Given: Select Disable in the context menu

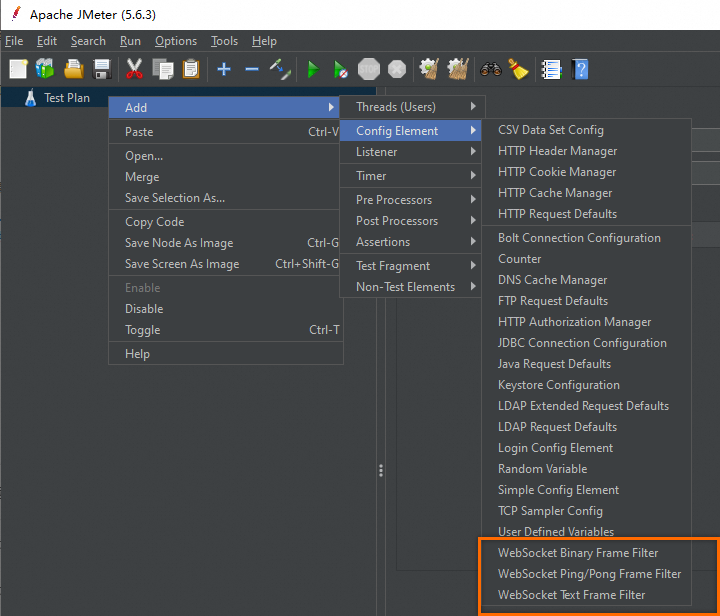Looking at the screenshot, I should click(x=144, y=309).
